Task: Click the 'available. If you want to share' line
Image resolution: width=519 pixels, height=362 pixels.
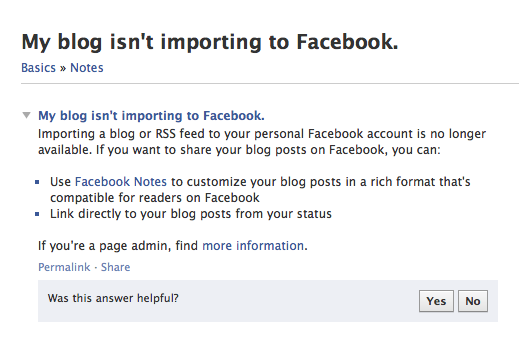Action: point(239,150)
